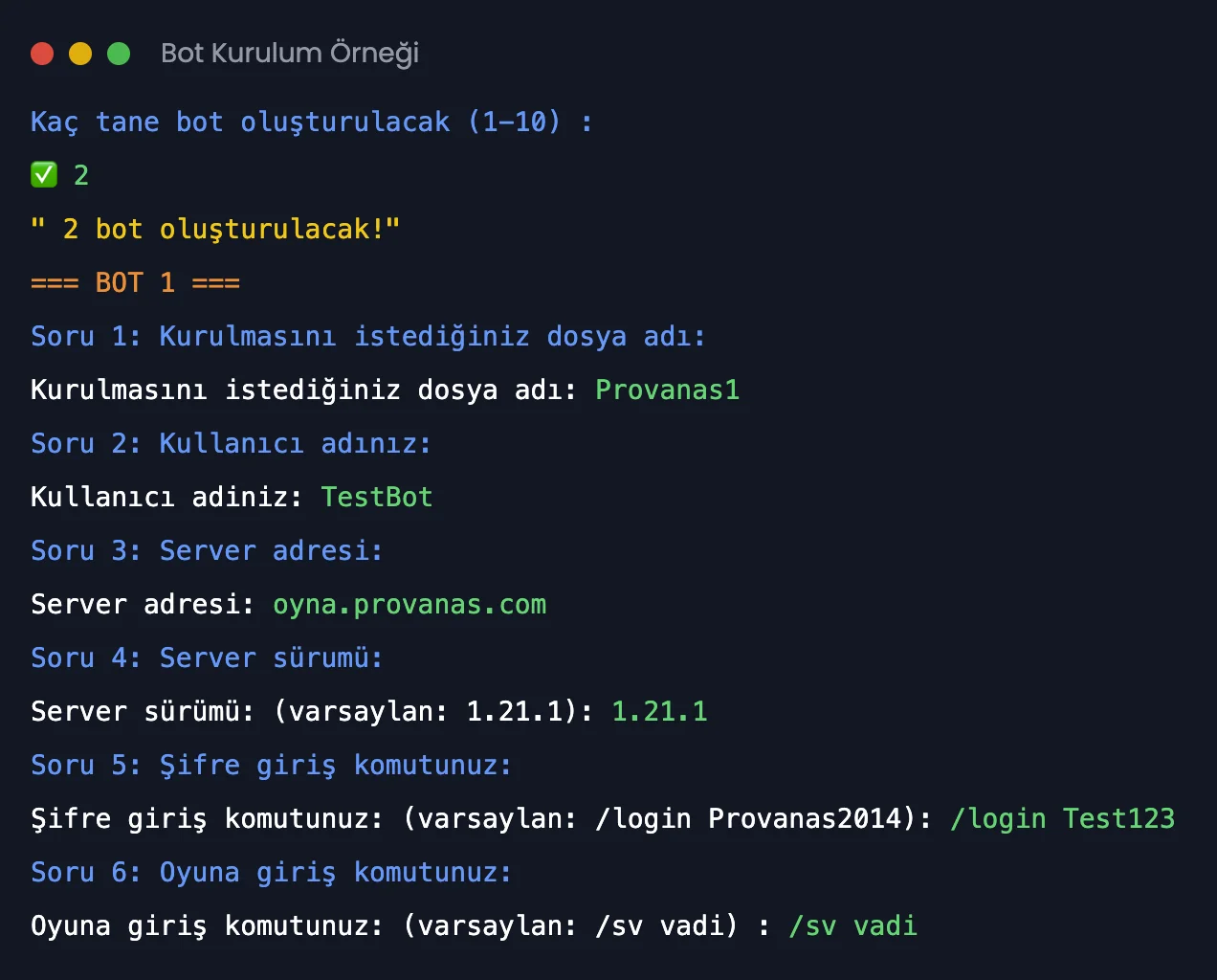Click the green value 'Provanas1'
Screen dimensions: 1217x980
point(668,390)
